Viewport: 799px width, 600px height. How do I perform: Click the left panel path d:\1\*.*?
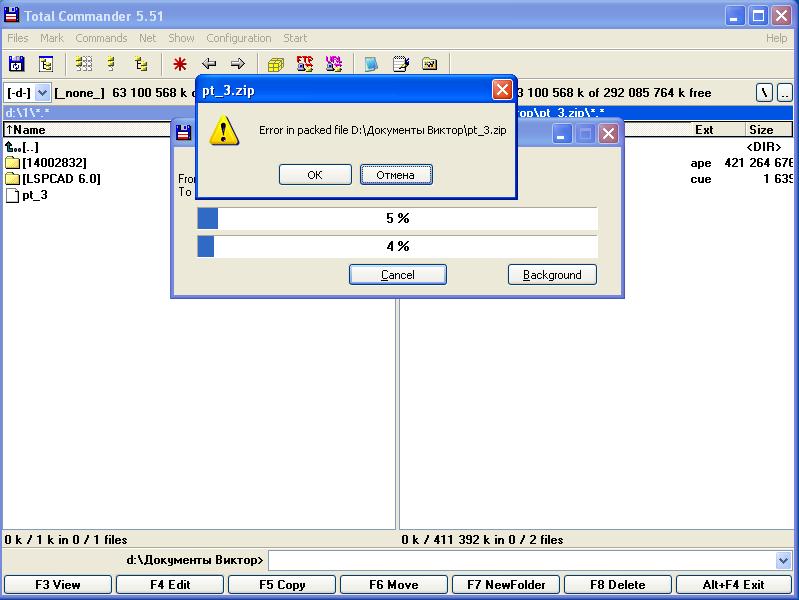coord(28,113)
